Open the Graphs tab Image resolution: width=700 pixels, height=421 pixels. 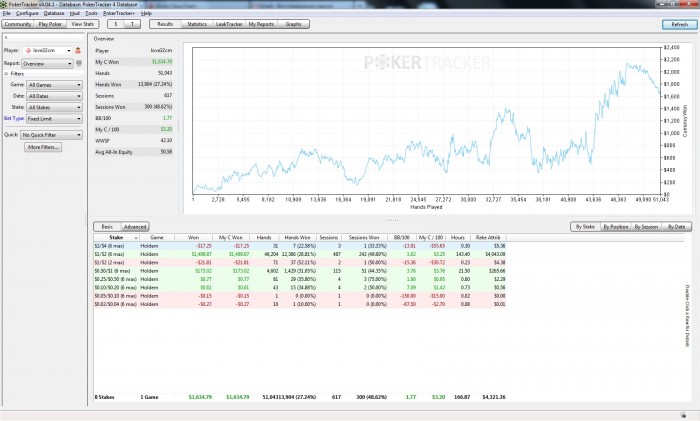[293, 24]
